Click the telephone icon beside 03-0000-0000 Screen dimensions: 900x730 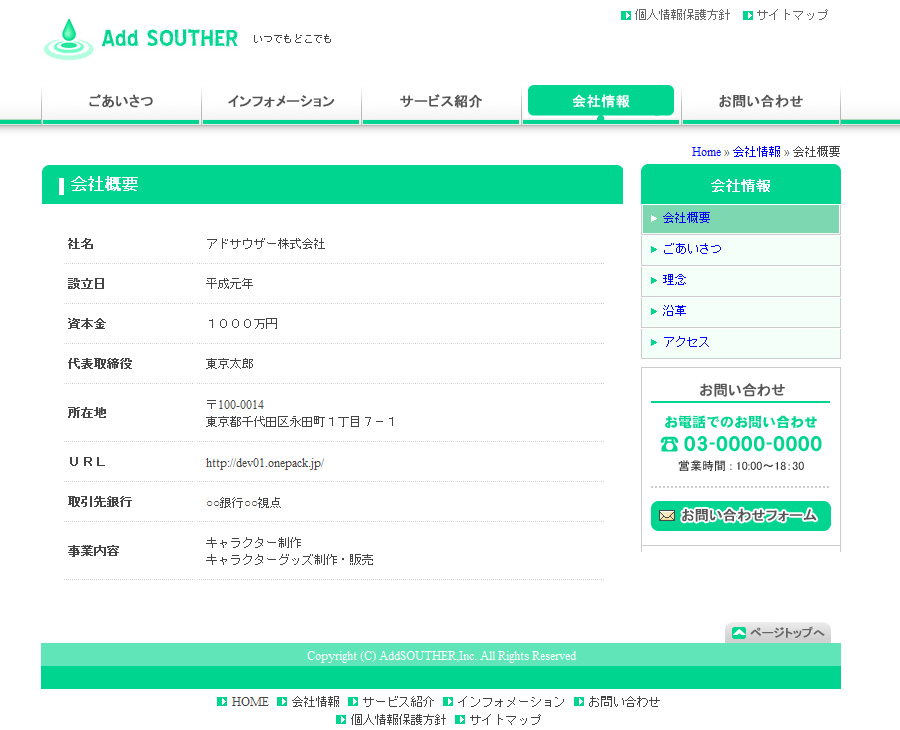pos(669,444)
